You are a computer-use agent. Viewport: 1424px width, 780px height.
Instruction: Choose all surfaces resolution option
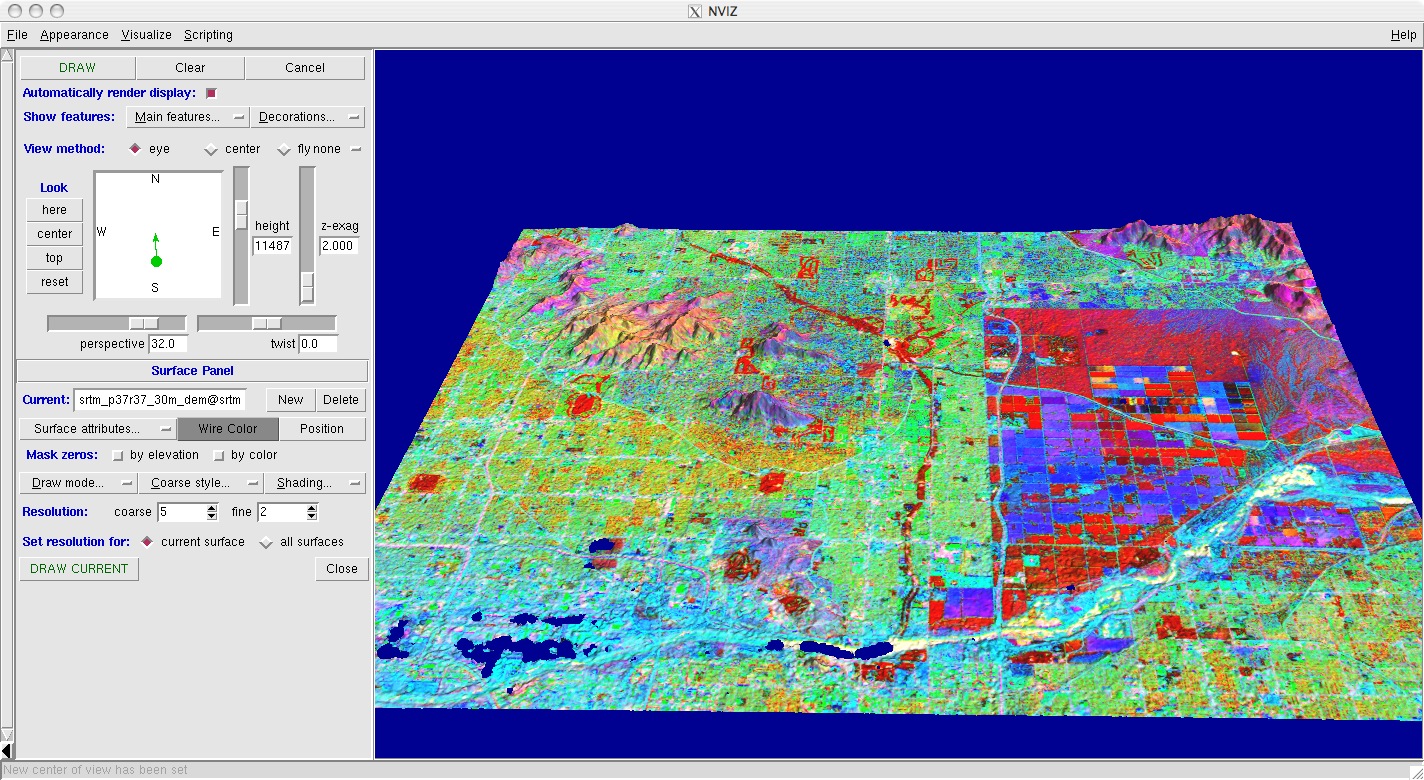click(x=266, y=542)
